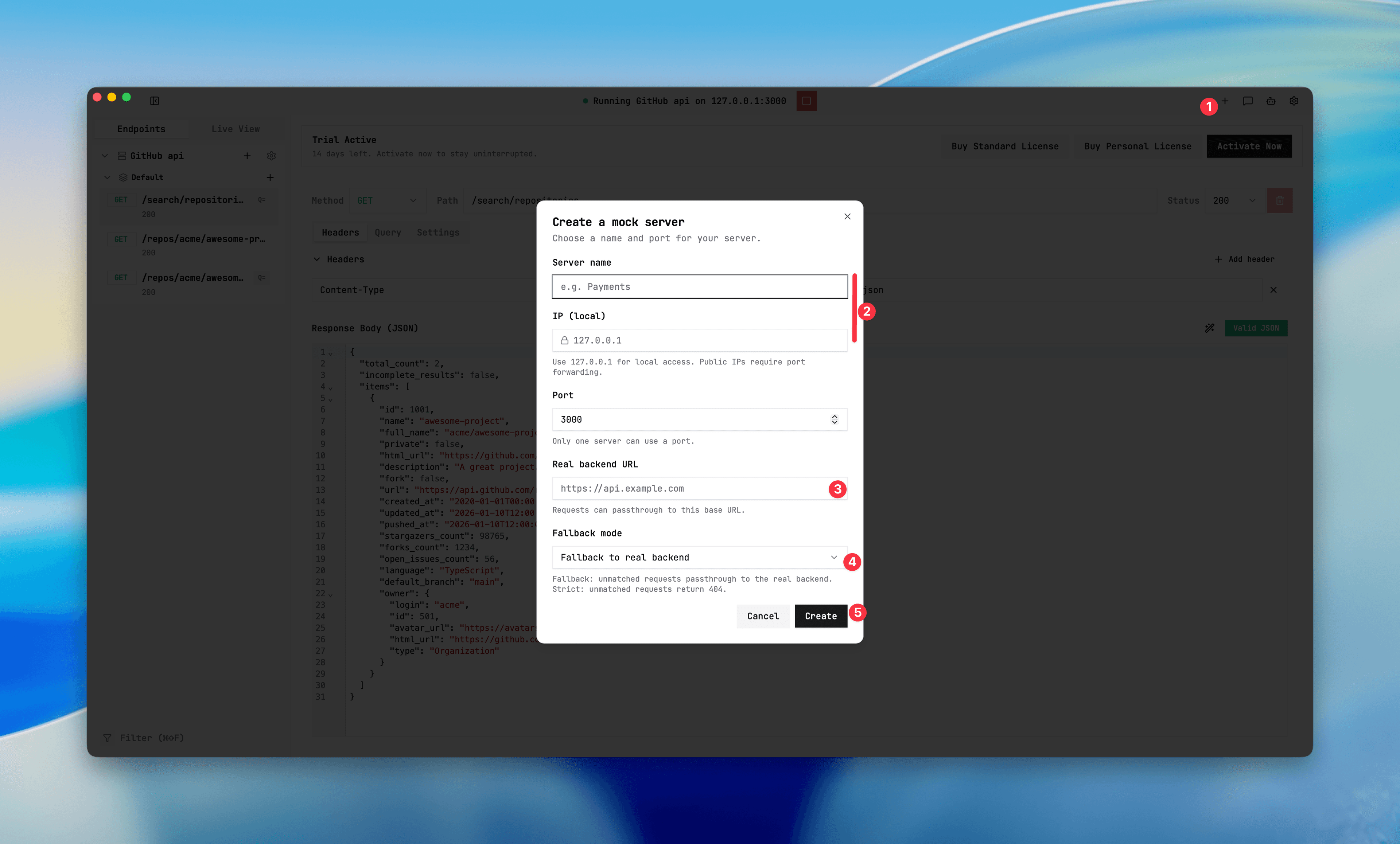The width and height of the screenshot is (1400, 844).
Task: Open application settings gear
Action: point(1294,101)
